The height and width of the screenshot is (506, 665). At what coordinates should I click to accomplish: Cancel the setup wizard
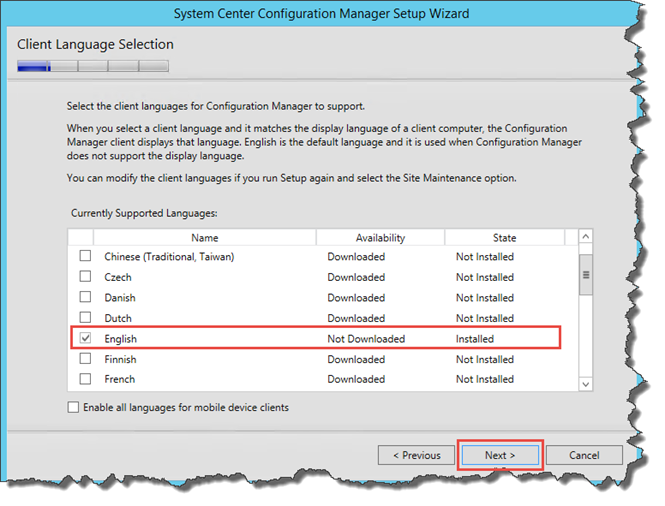[584, 455]
